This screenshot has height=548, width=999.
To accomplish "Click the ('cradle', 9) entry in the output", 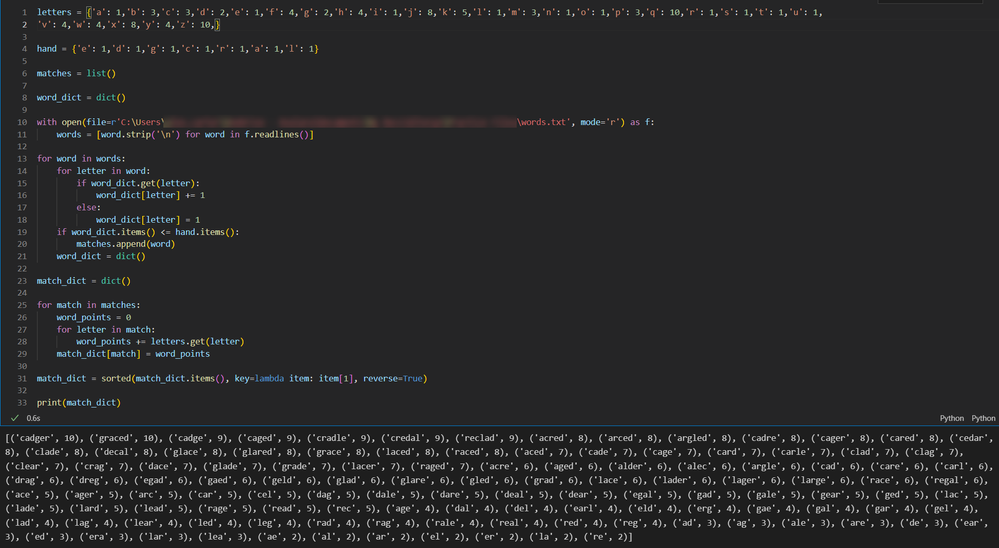I will click(x=340, y=438).
